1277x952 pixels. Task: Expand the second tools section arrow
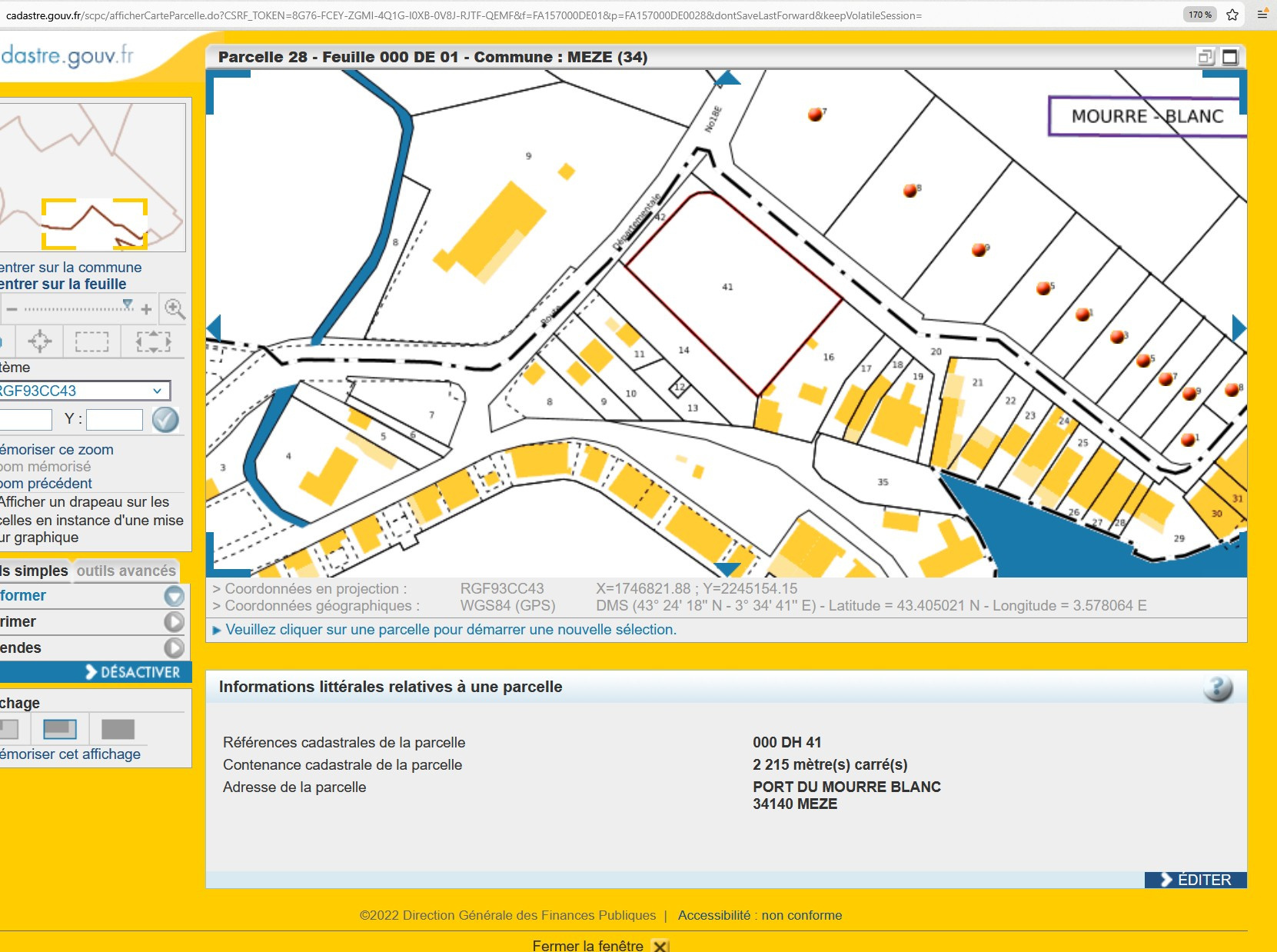pos(175,621)
